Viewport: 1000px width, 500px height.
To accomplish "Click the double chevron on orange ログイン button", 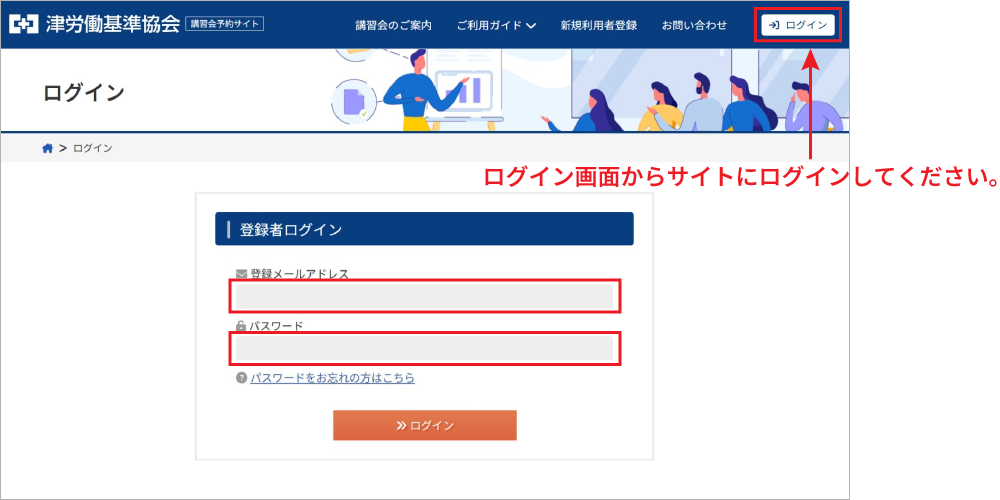I will 401,426.
